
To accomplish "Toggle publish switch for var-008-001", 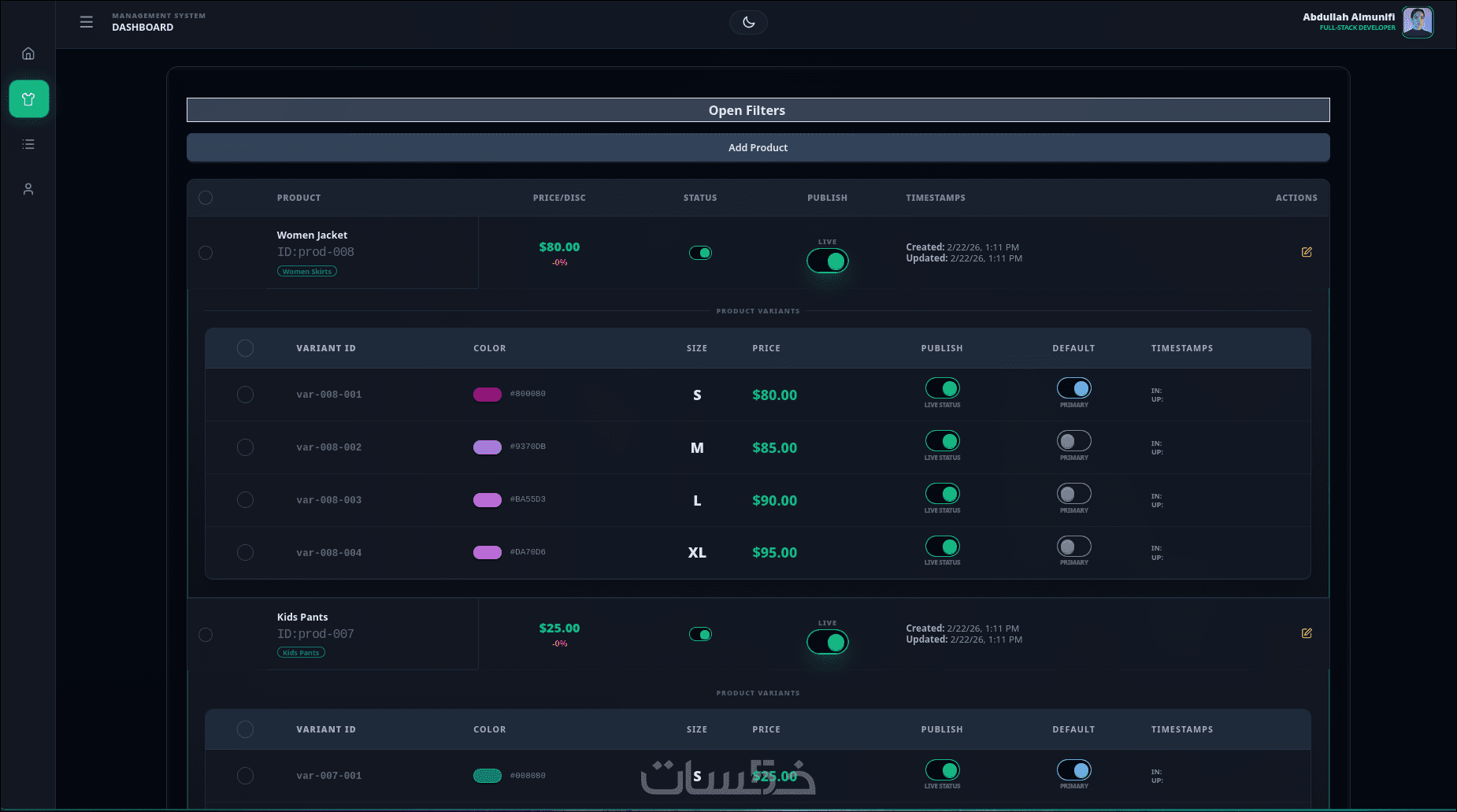I will click(942, 388).
